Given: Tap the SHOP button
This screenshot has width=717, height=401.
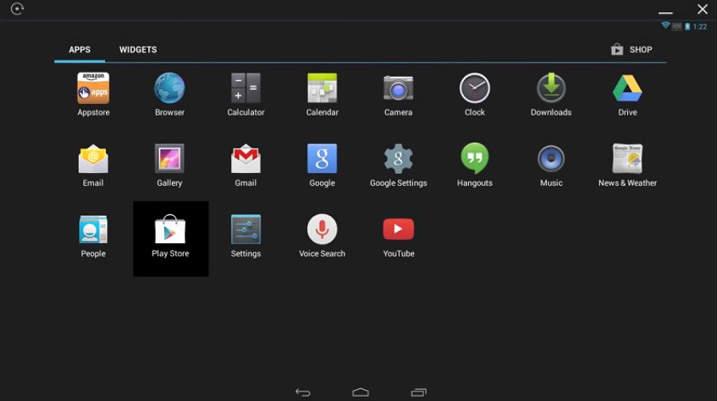Looking at the screenshot, I should [632, 49].
